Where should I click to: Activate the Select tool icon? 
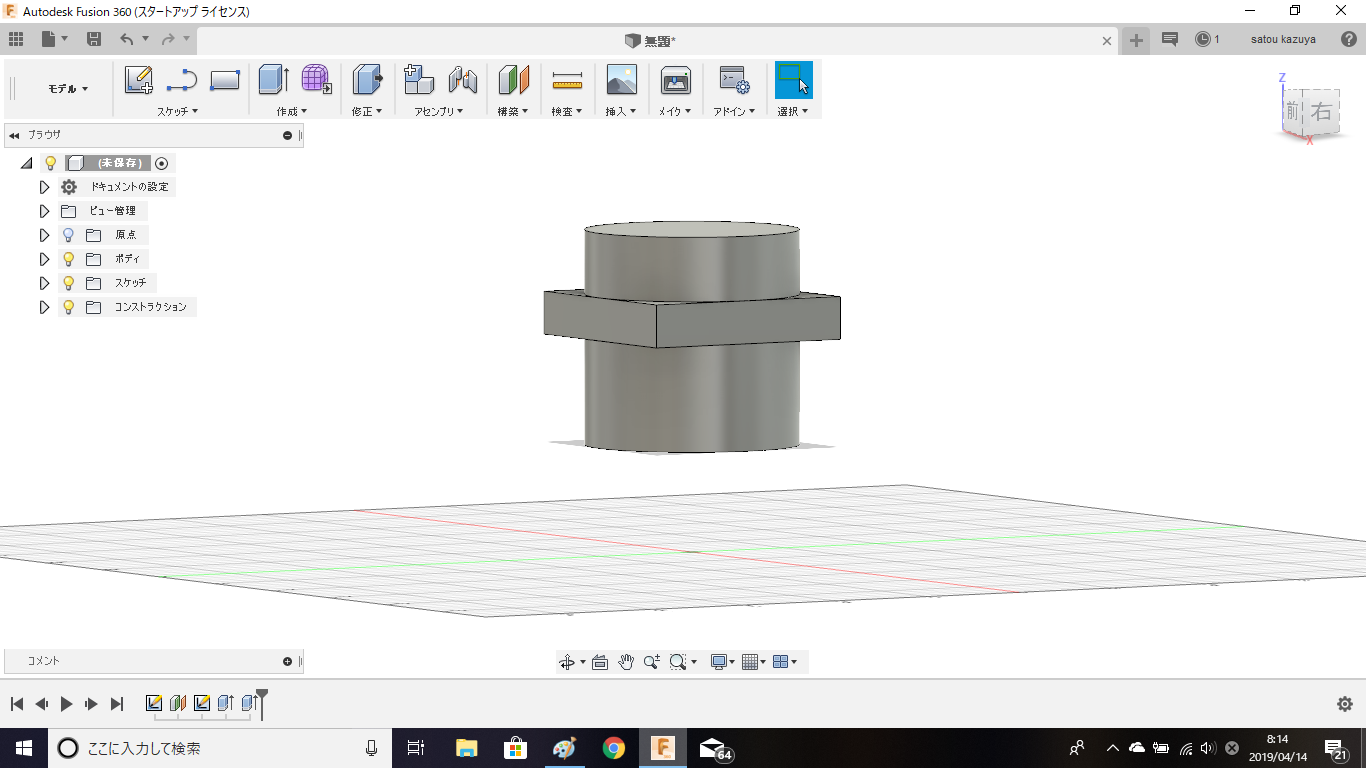click(x=794, y=80)
